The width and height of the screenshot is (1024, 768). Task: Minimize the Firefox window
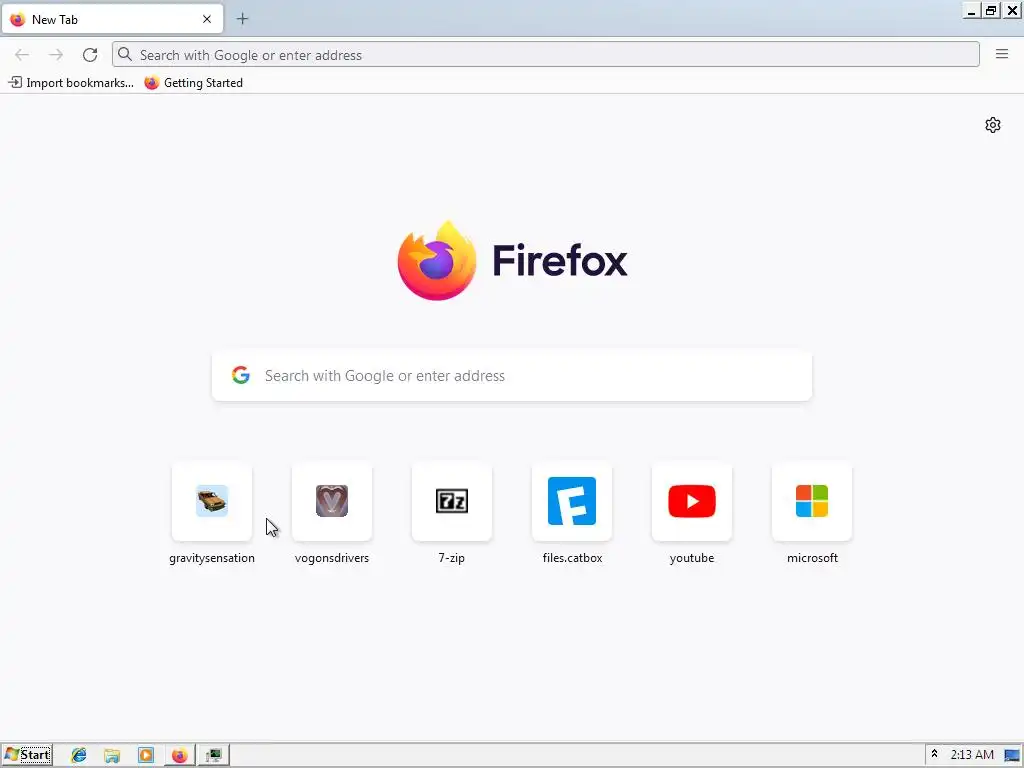point(972,10)
